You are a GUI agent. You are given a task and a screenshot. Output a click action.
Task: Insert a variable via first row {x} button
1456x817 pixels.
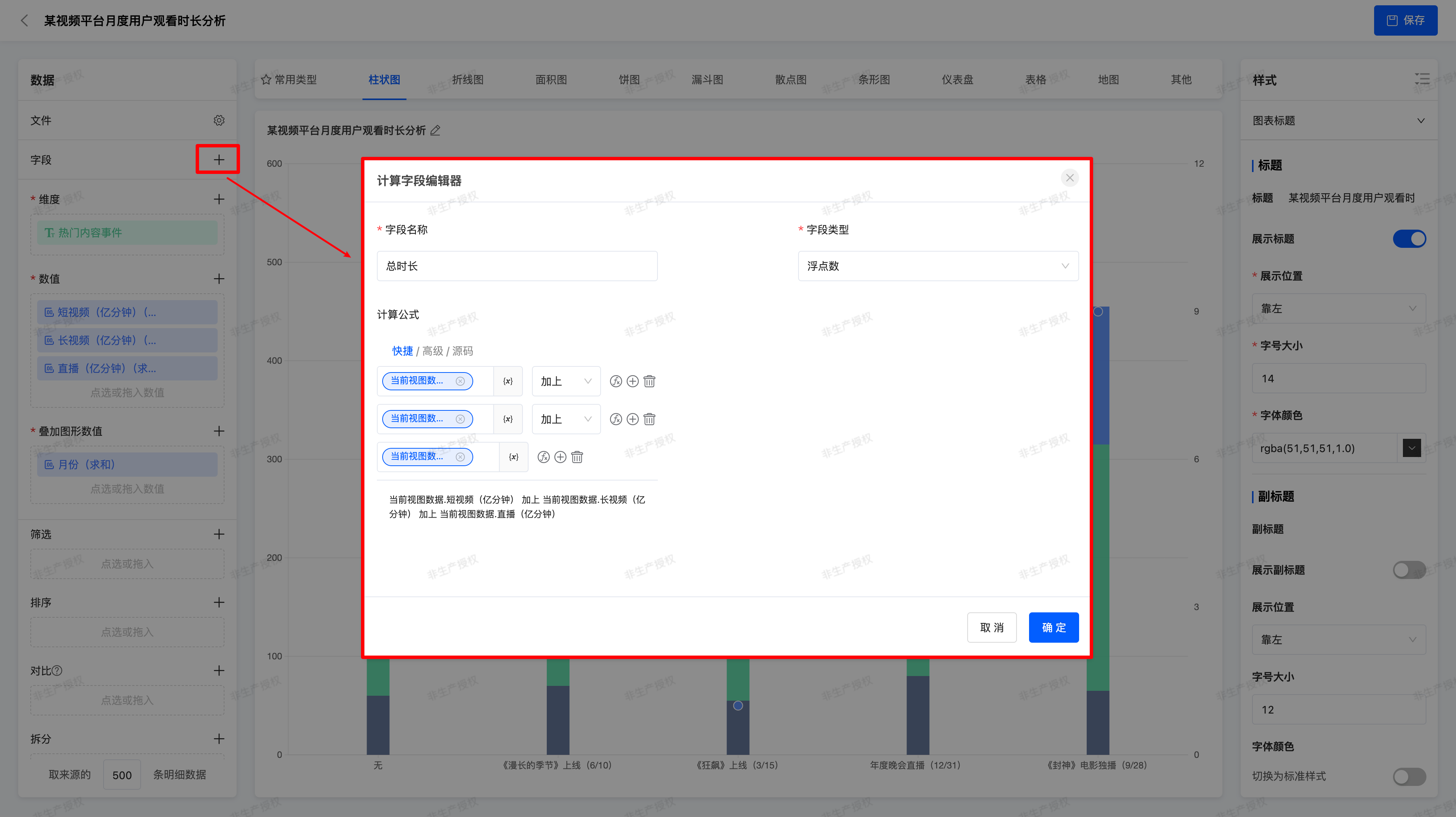[x=508, y=381]
